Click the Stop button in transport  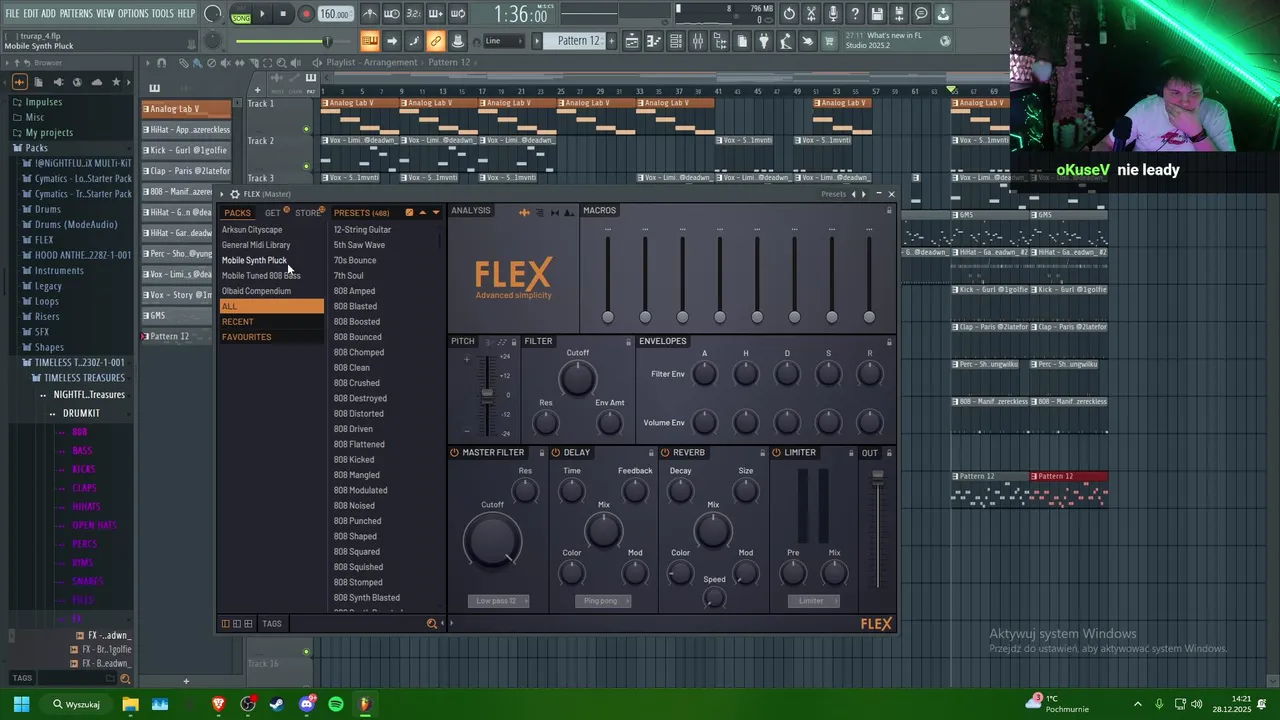(284, 14)
